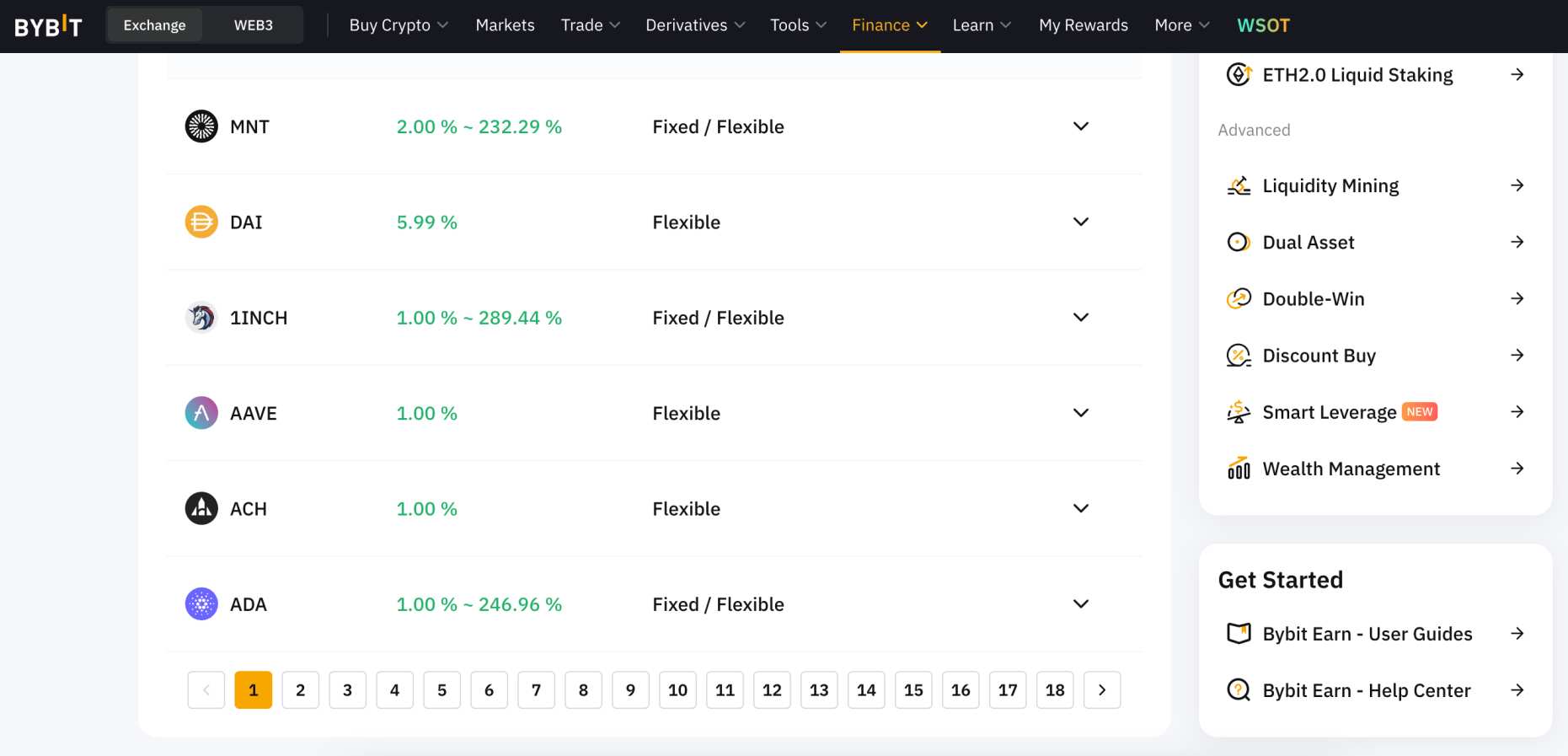
Task: Click the AAVE coin icon
Action: pos(201,413)
